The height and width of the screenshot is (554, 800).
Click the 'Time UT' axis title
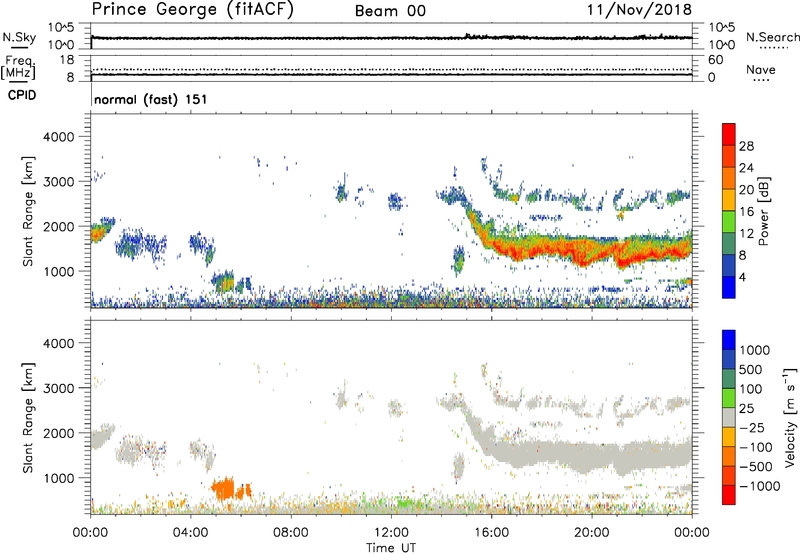[x=391, y=548]
